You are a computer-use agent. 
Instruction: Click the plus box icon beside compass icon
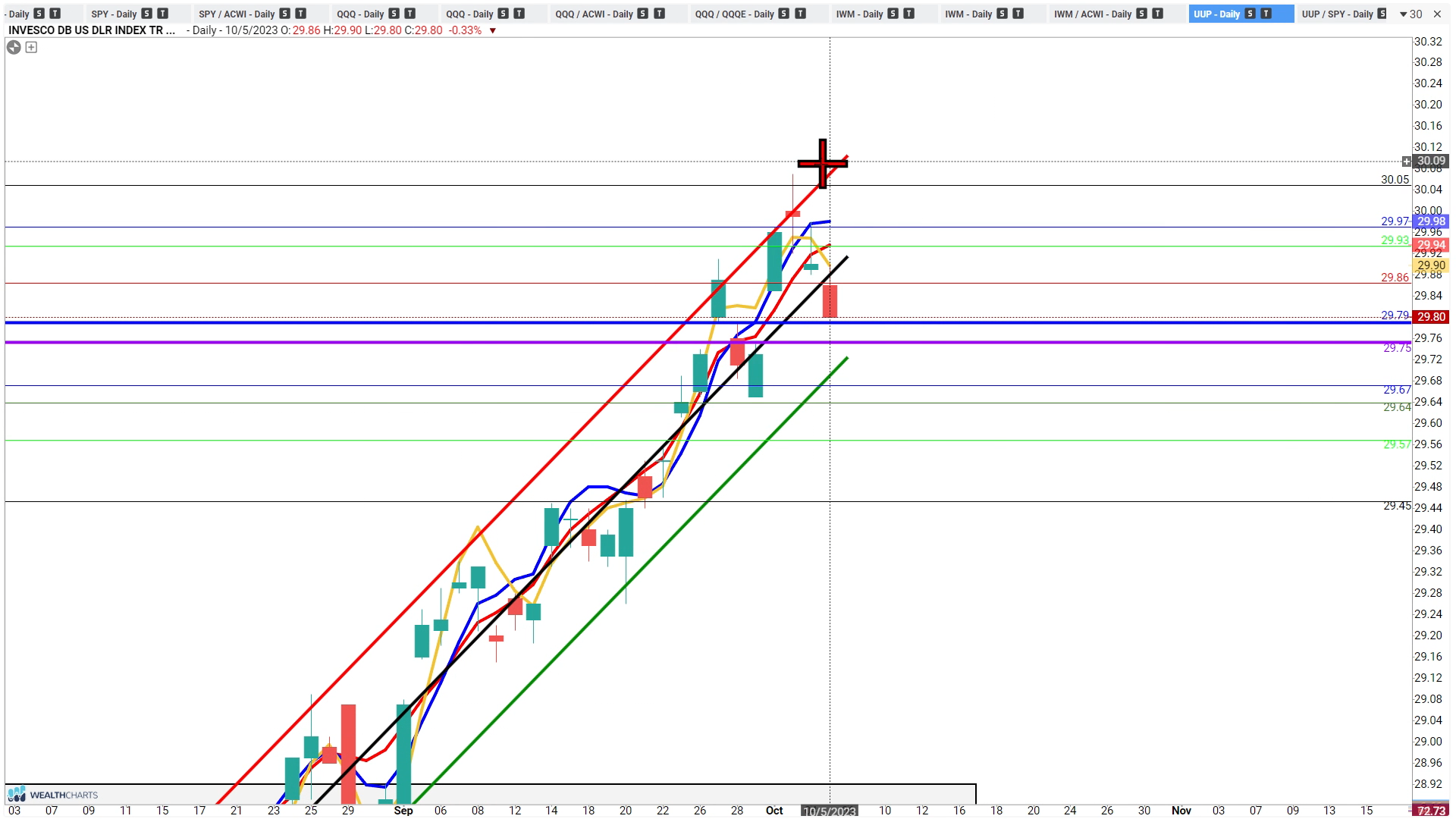tap(31, 47)
